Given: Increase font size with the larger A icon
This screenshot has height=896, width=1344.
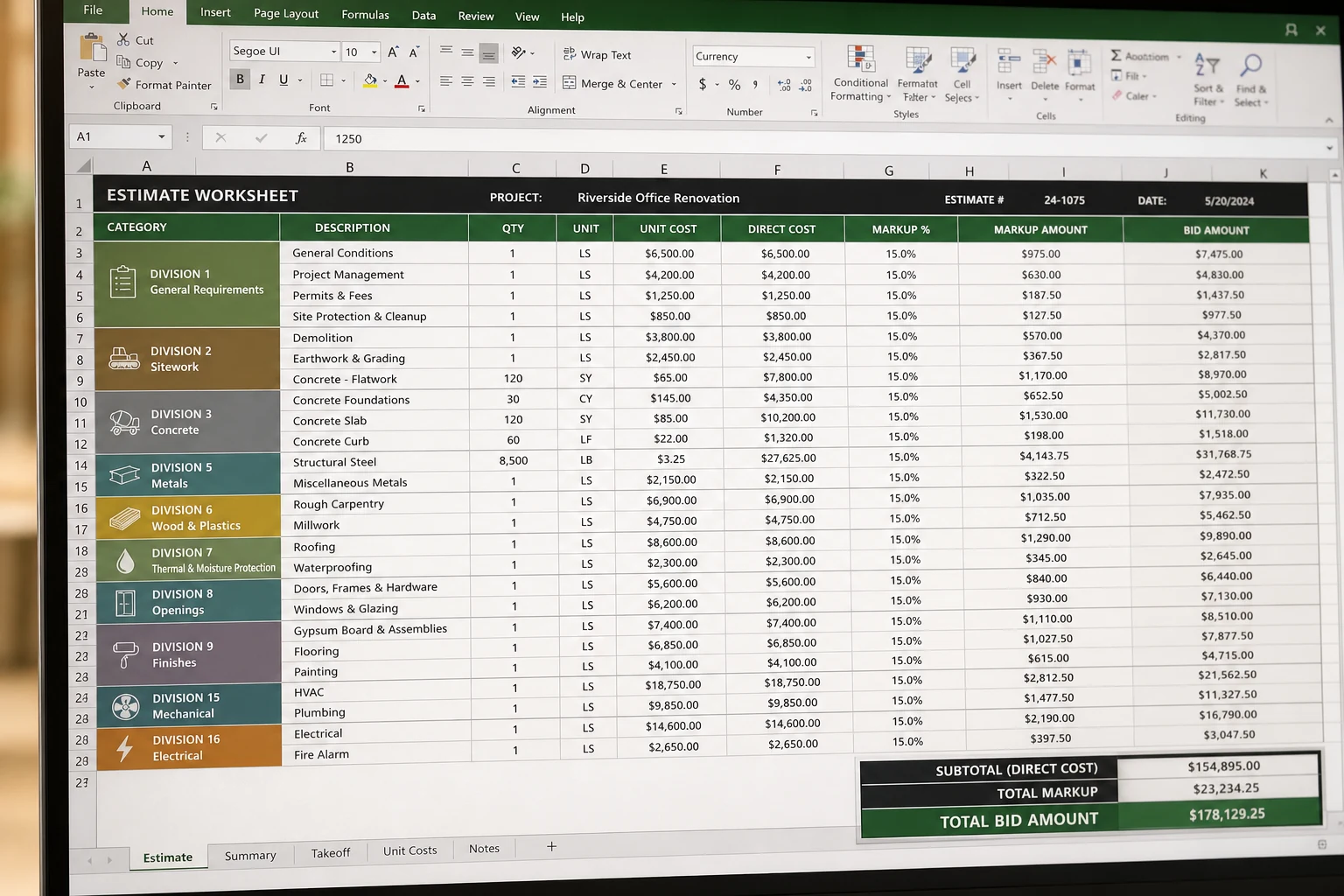Looking at the screenshot, I should pyautogui.click(x=393, y=52).
